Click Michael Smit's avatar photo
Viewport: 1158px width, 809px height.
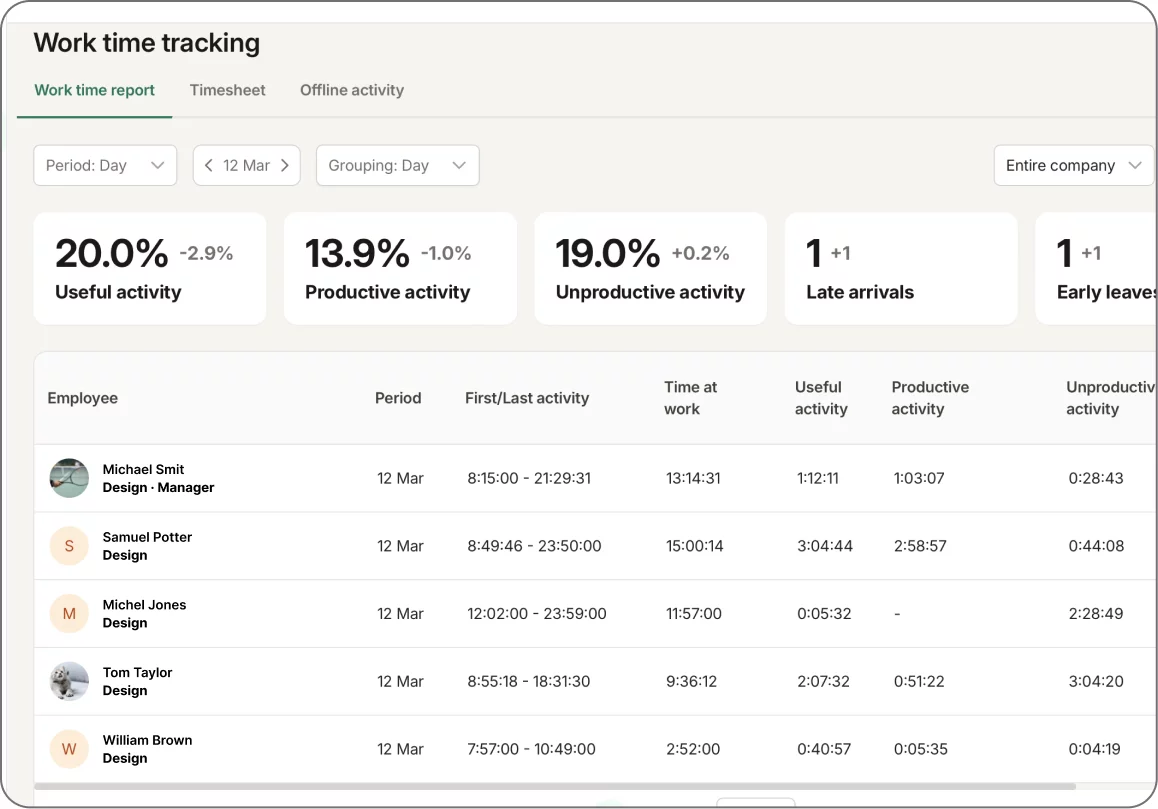[x=69, y=478]
